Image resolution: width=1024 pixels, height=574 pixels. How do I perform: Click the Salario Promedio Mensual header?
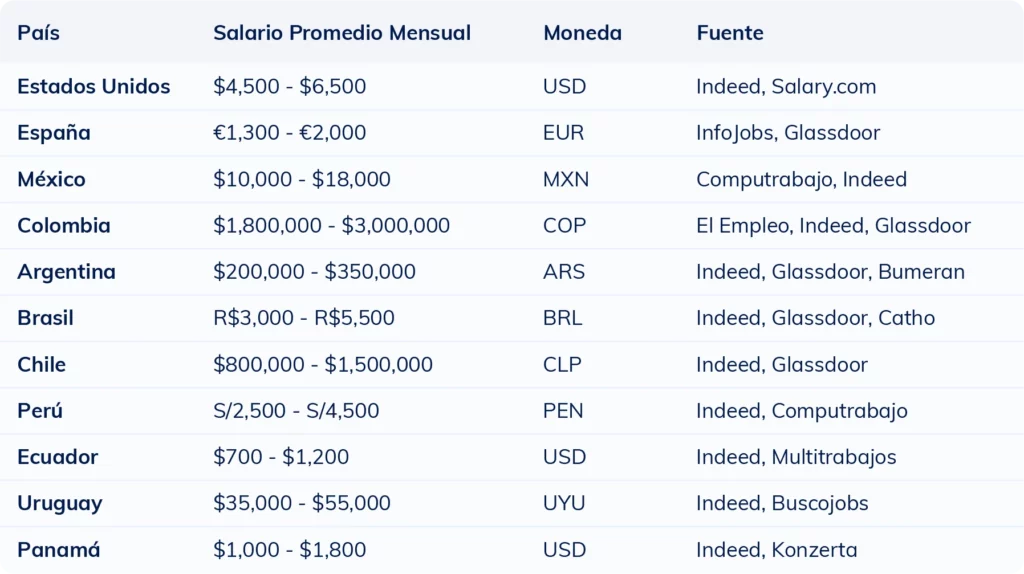341,33
